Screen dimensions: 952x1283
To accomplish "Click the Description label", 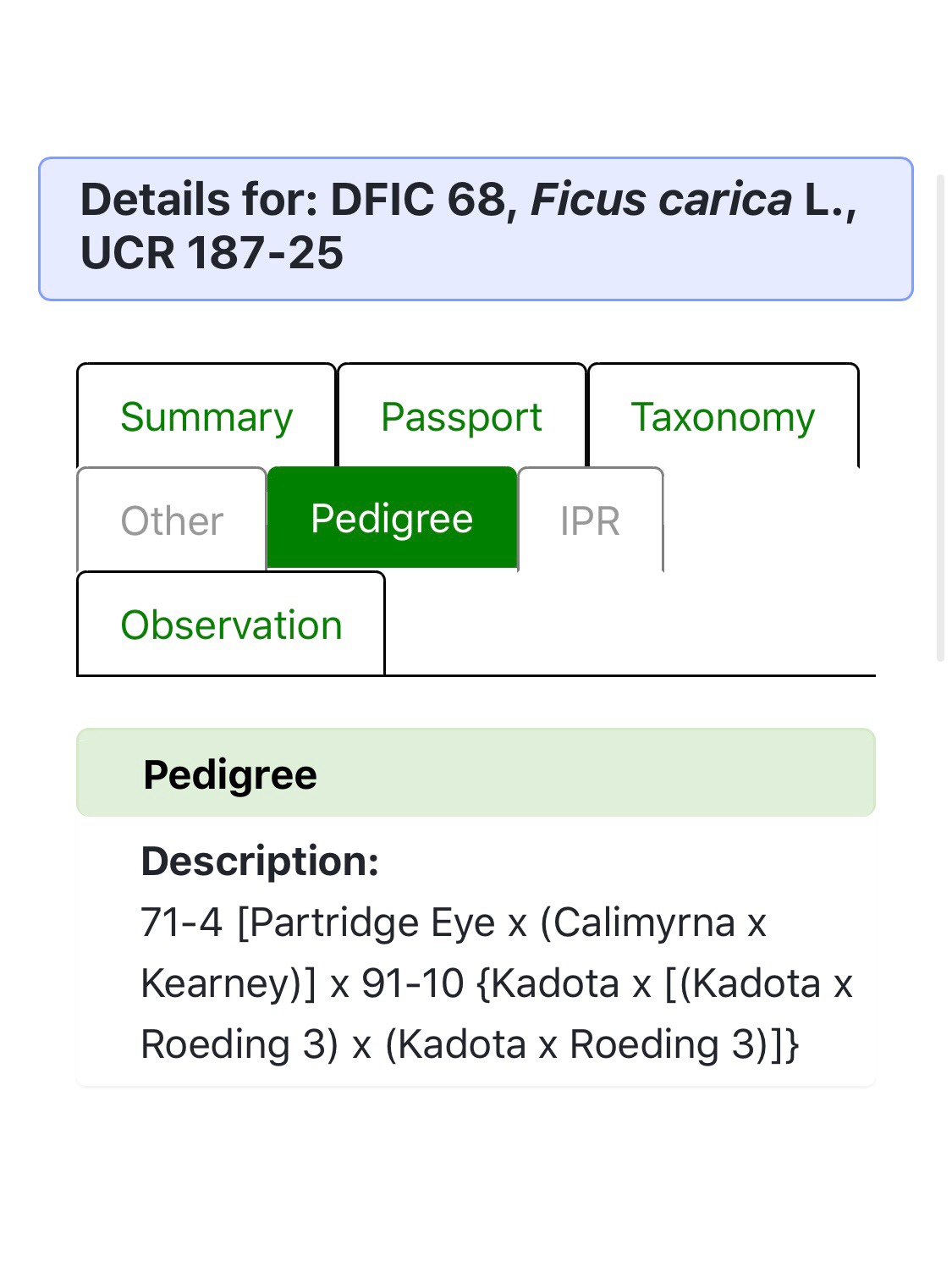I will (260, 861).
